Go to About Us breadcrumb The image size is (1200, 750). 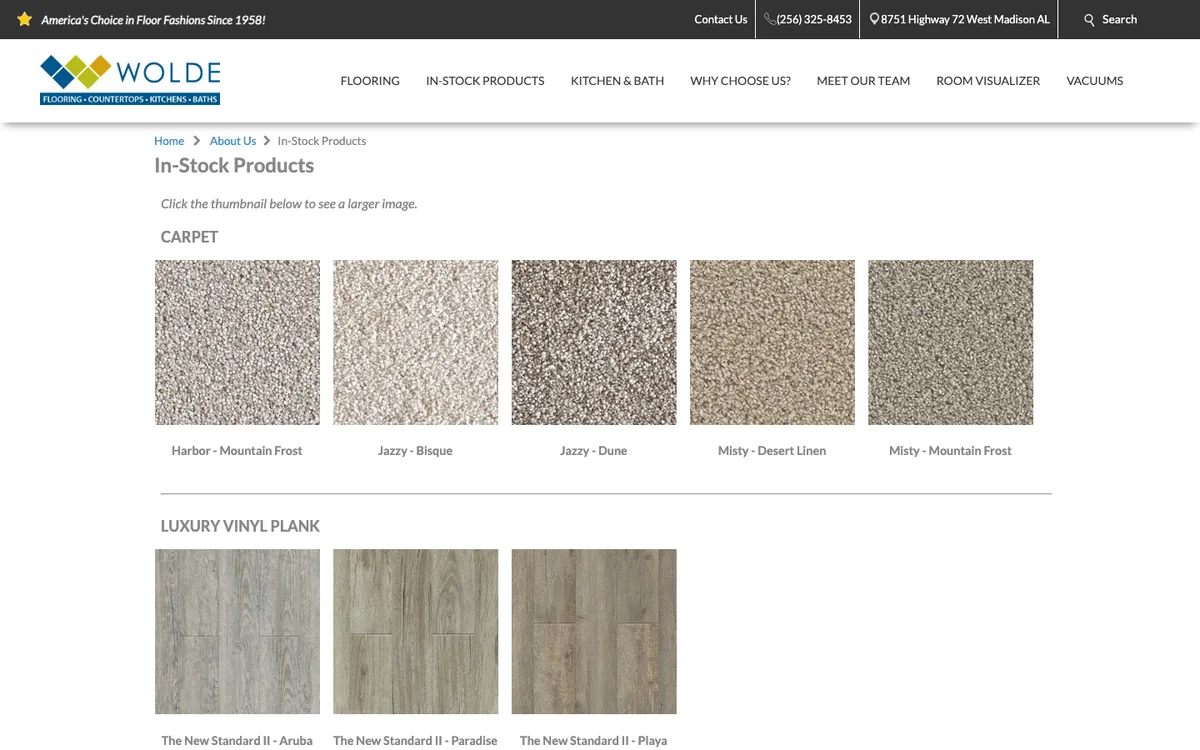(233, 141)
